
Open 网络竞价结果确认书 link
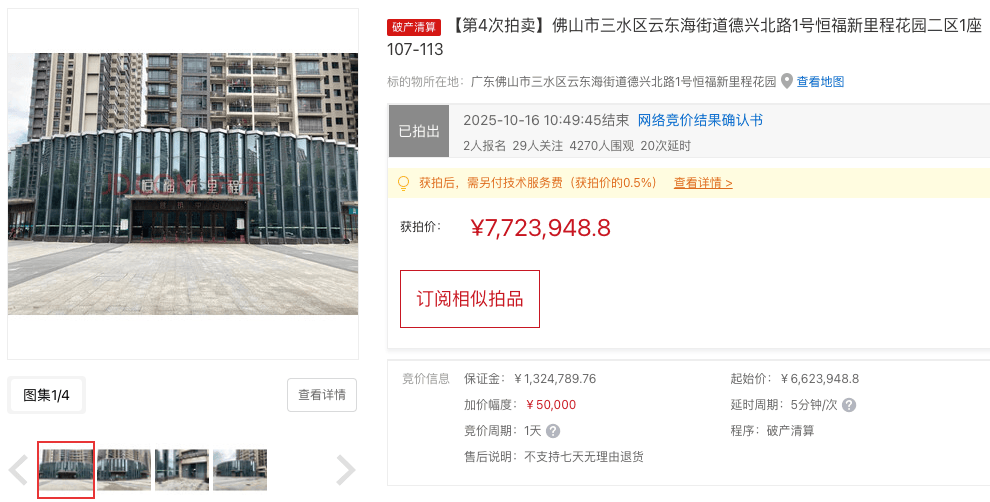[x=700, y=120]
